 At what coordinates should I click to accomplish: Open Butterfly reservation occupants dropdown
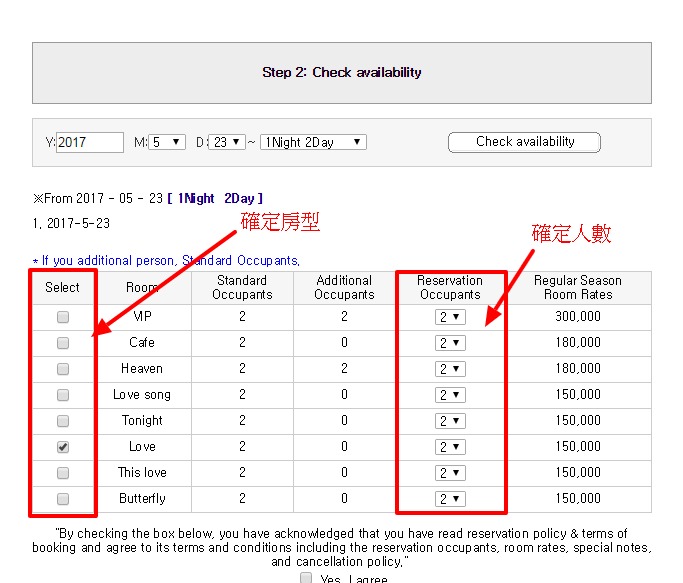point(450,499)
